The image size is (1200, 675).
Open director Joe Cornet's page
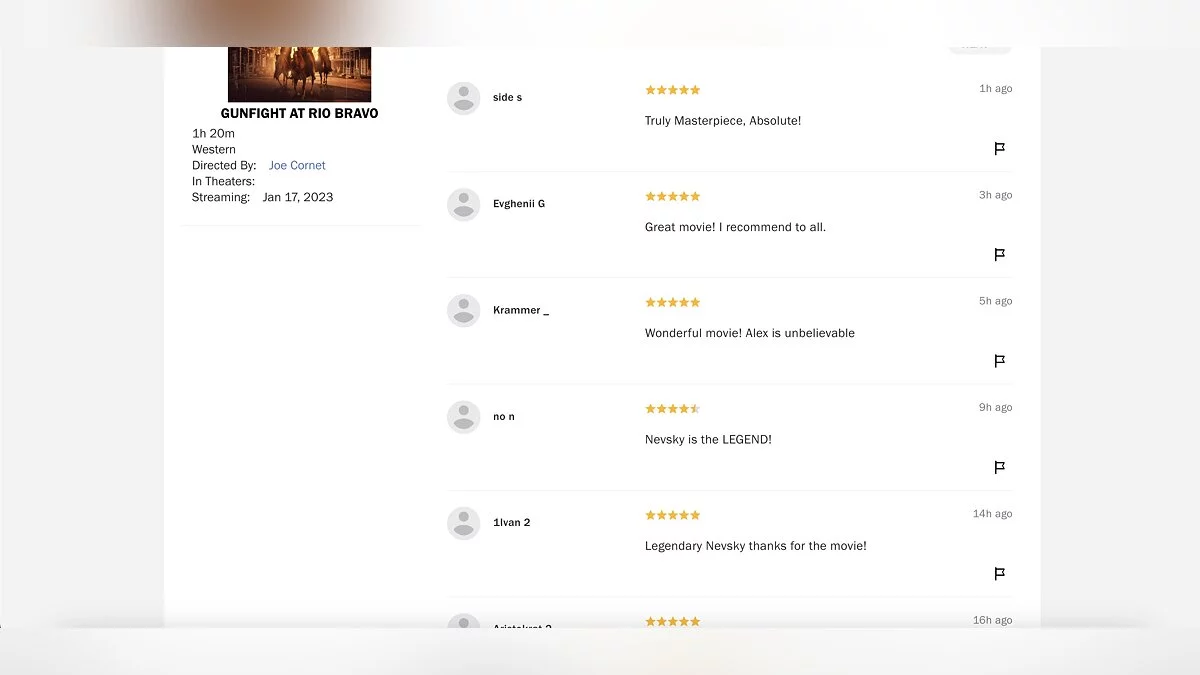click(x=297, y=166)
